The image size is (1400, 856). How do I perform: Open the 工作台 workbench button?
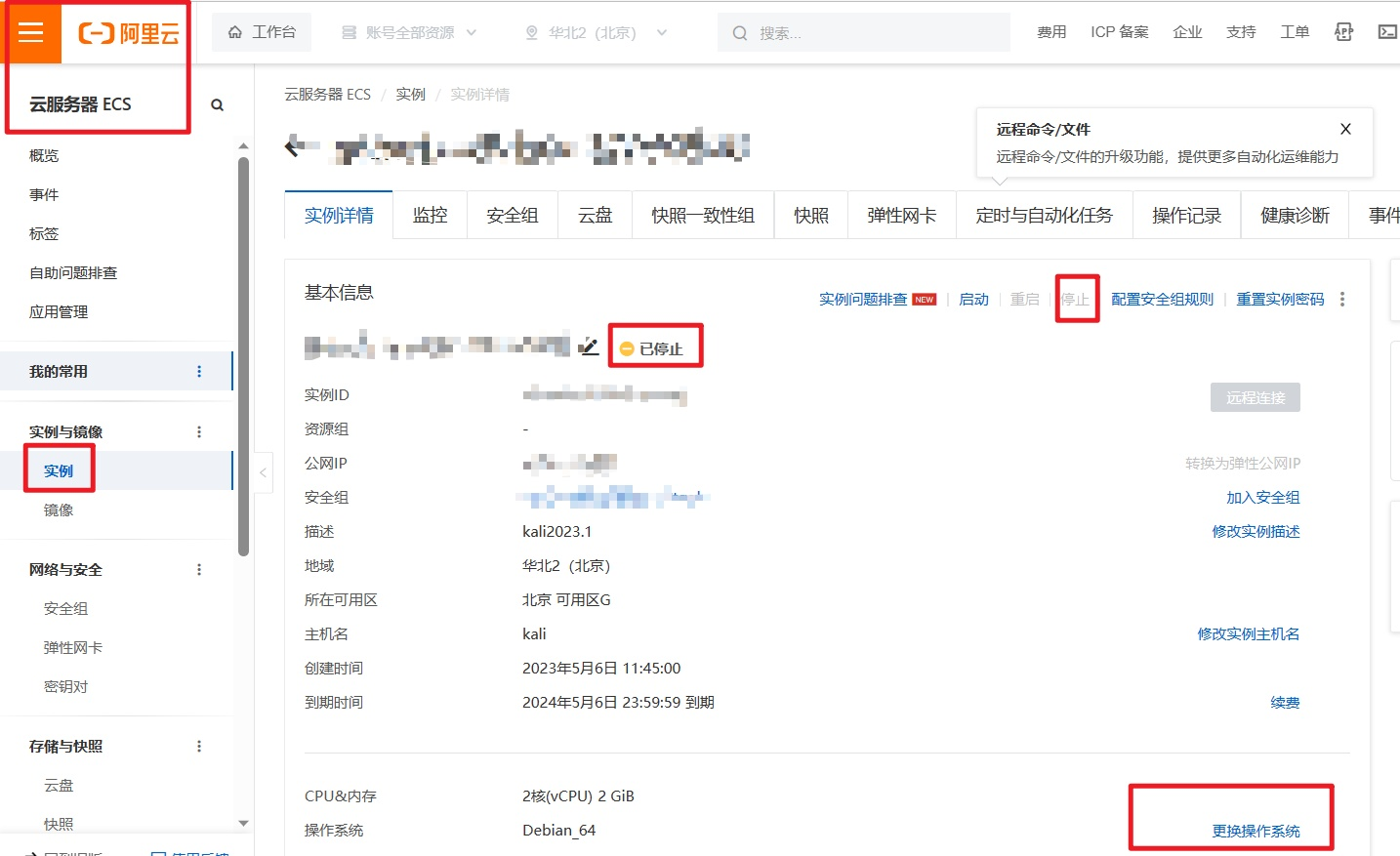262,32
